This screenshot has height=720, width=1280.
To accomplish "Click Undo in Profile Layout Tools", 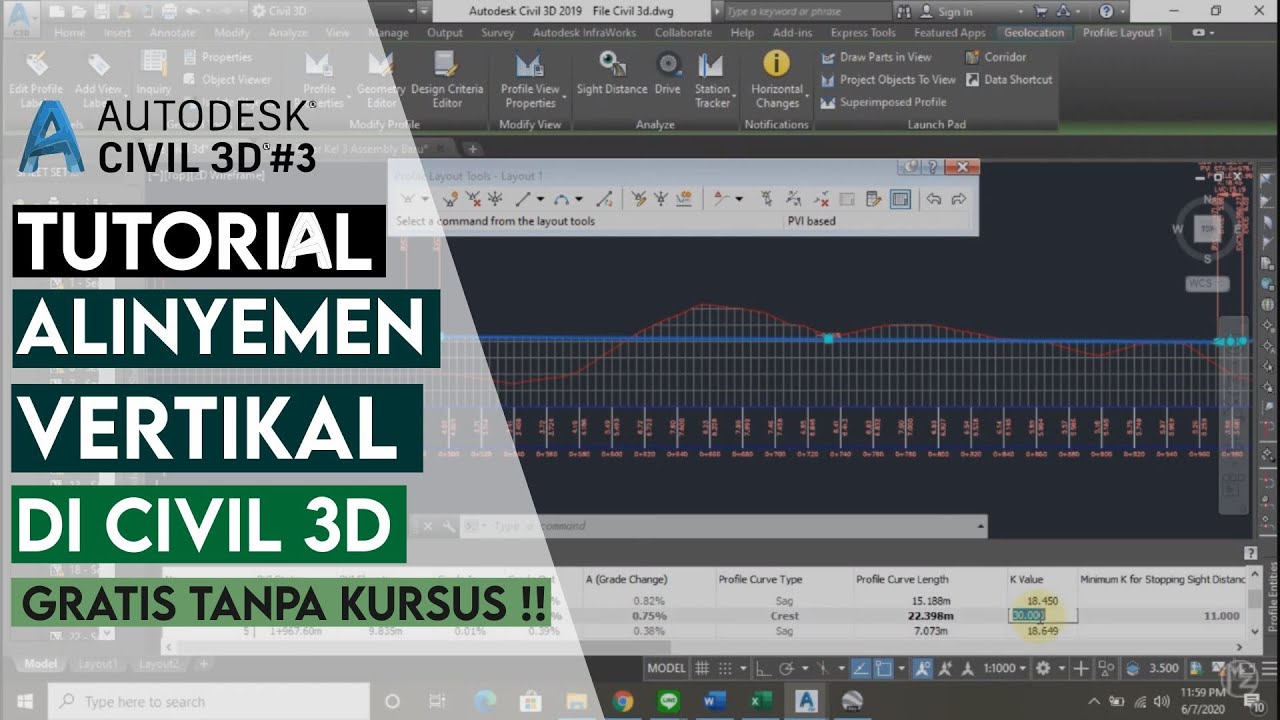I will pos(934,199).
